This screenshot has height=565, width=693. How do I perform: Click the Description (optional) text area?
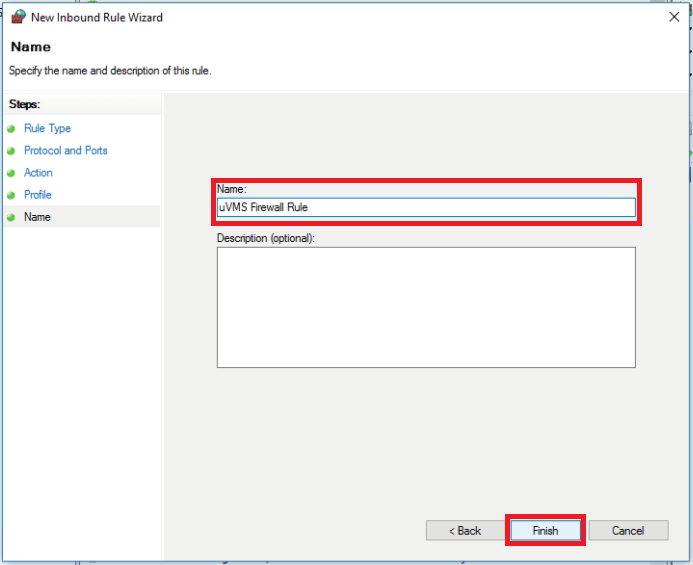pyautogui.click(x=426, y=307)
